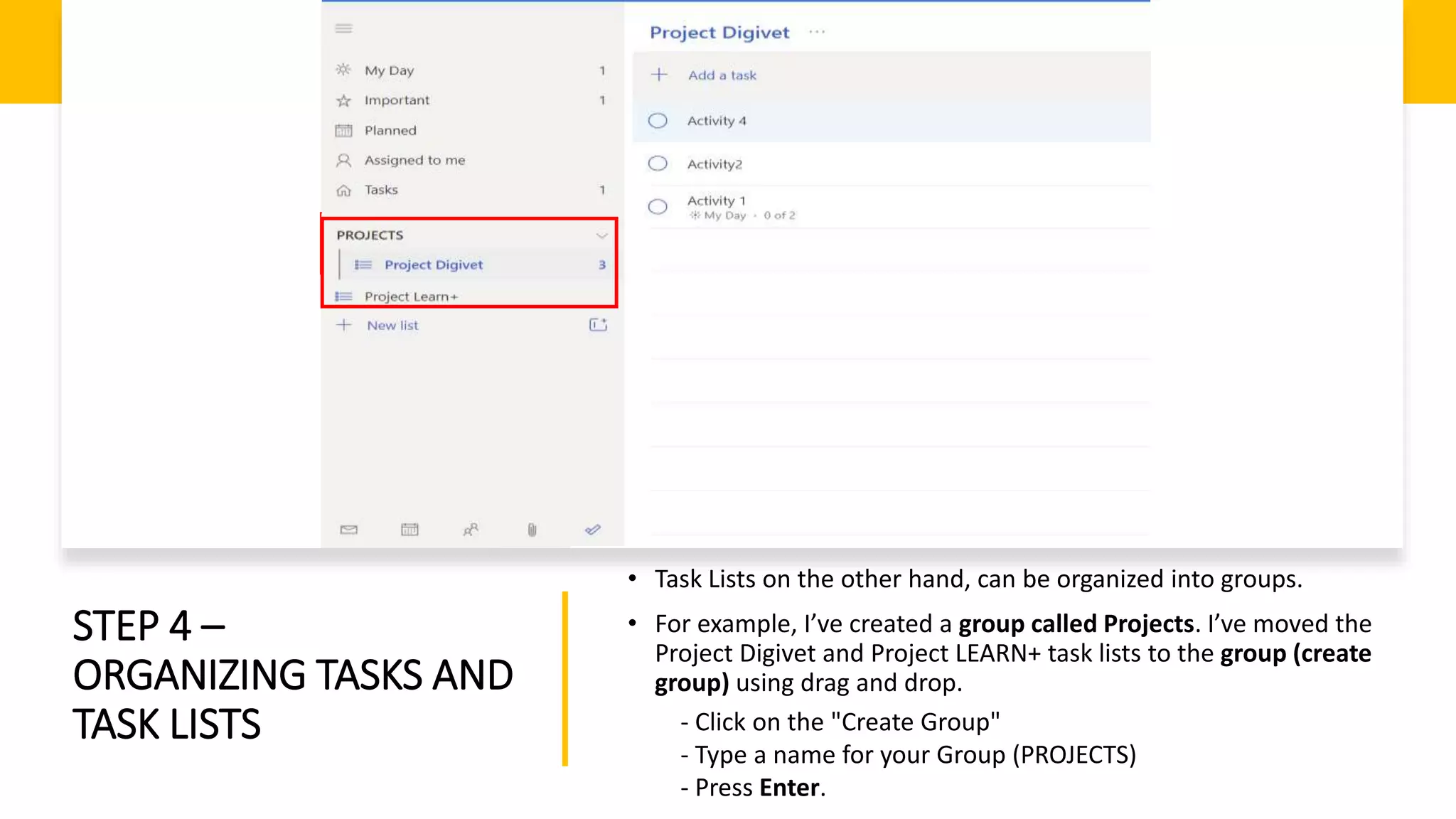The height and width of the screenshot is (819, 1456).
Task: Mark Activity 1 as complete
Action: point(658,207)
